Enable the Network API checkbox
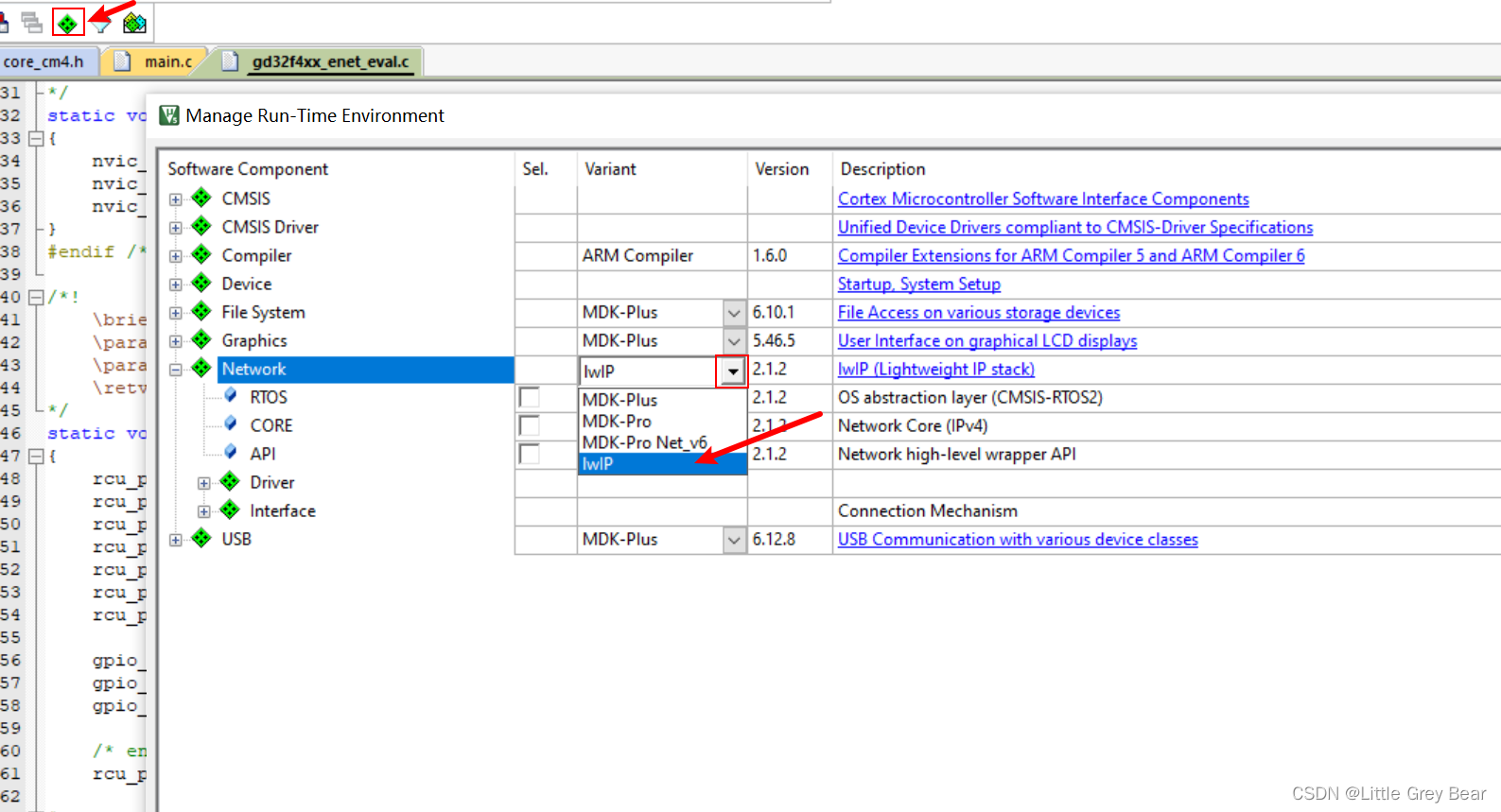This screenshot has width=1501, height=812. tap(530, 454)
